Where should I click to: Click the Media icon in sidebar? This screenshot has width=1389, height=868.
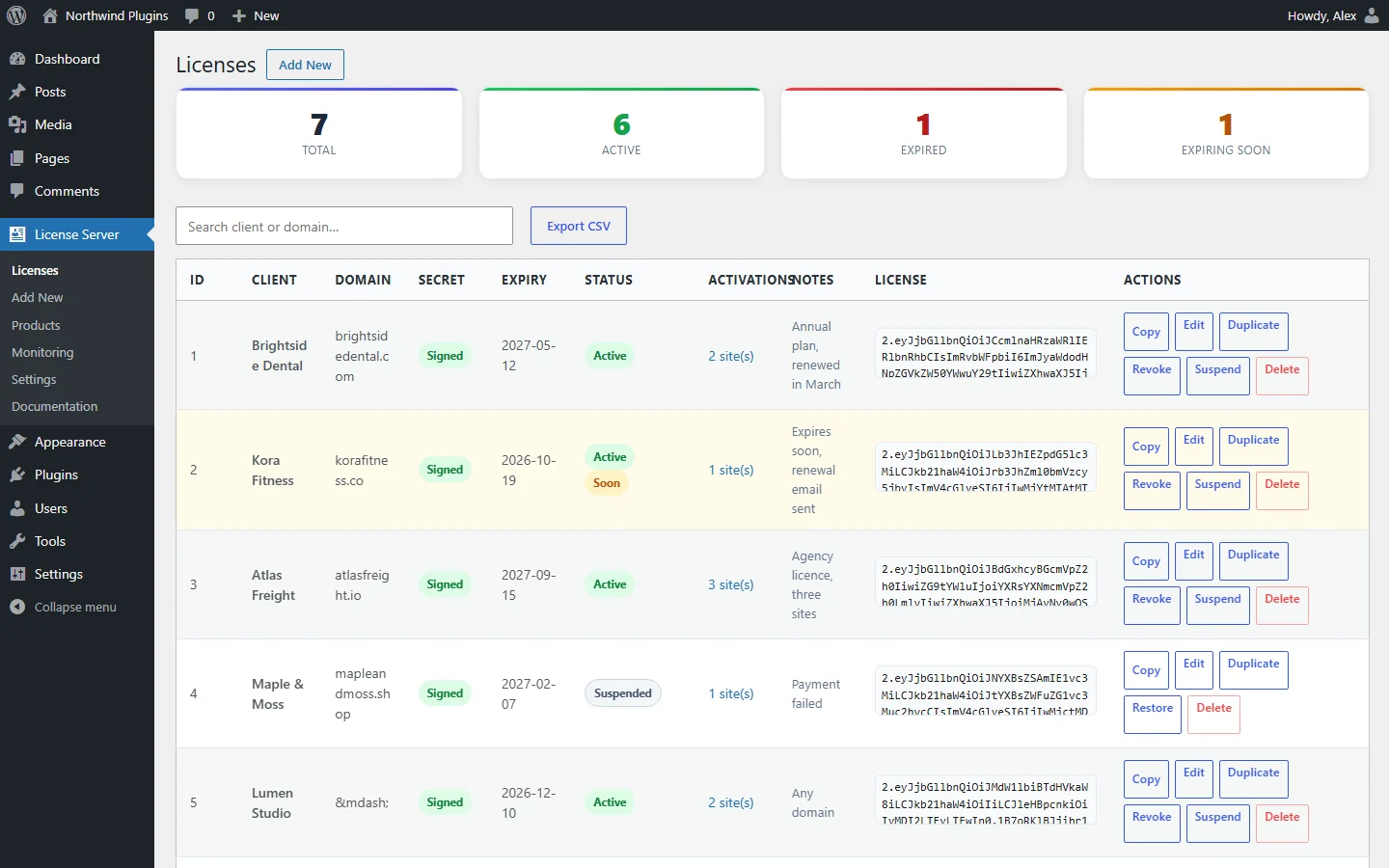pos(17,124)
